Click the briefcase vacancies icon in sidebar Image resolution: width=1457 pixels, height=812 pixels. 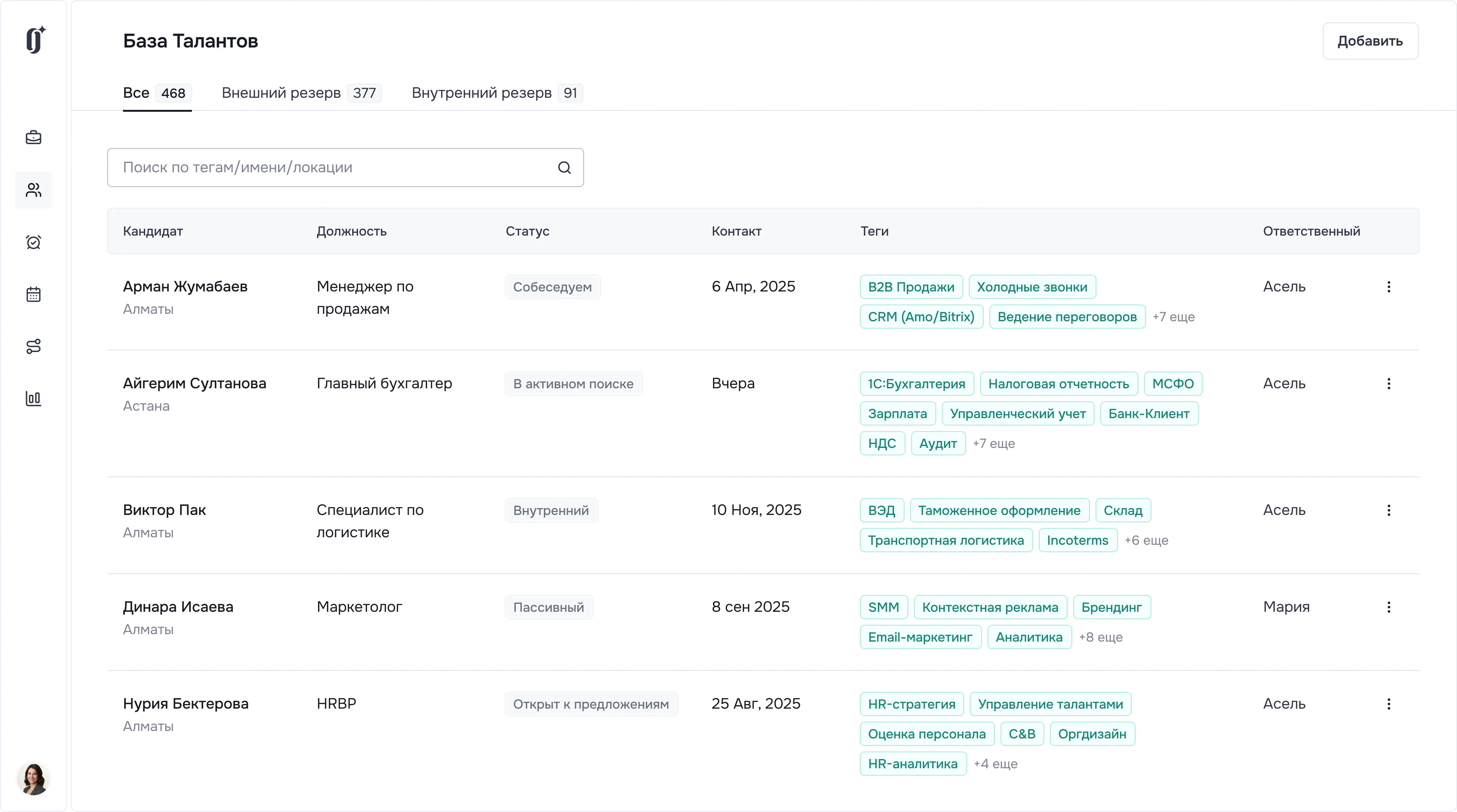coord(33,138)
